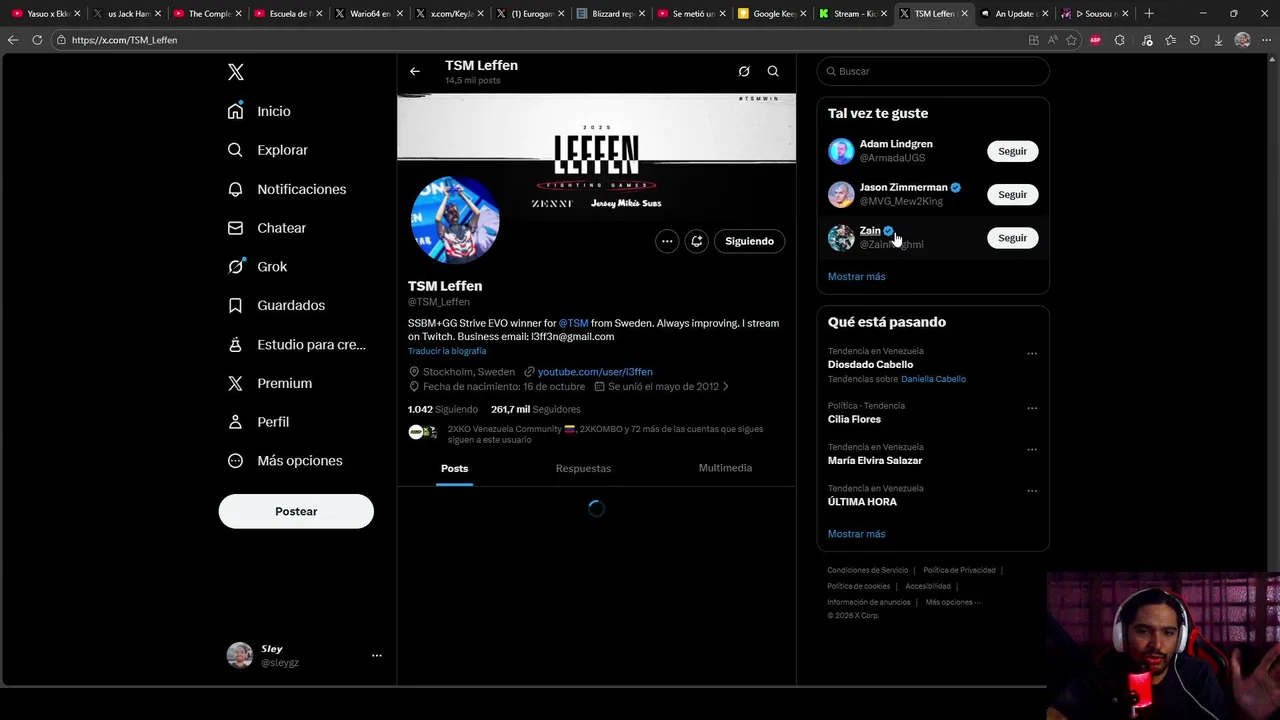Go back with profile header arrow
Viewport: 1280px width, 720px height.
(x=415, y=71)
